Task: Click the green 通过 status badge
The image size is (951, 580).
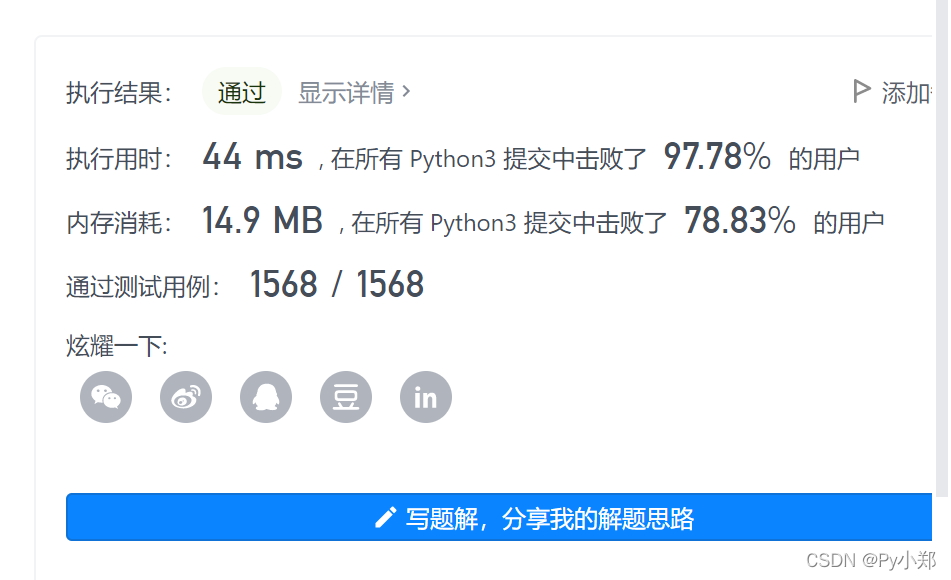Action: (x=241, y=91)
